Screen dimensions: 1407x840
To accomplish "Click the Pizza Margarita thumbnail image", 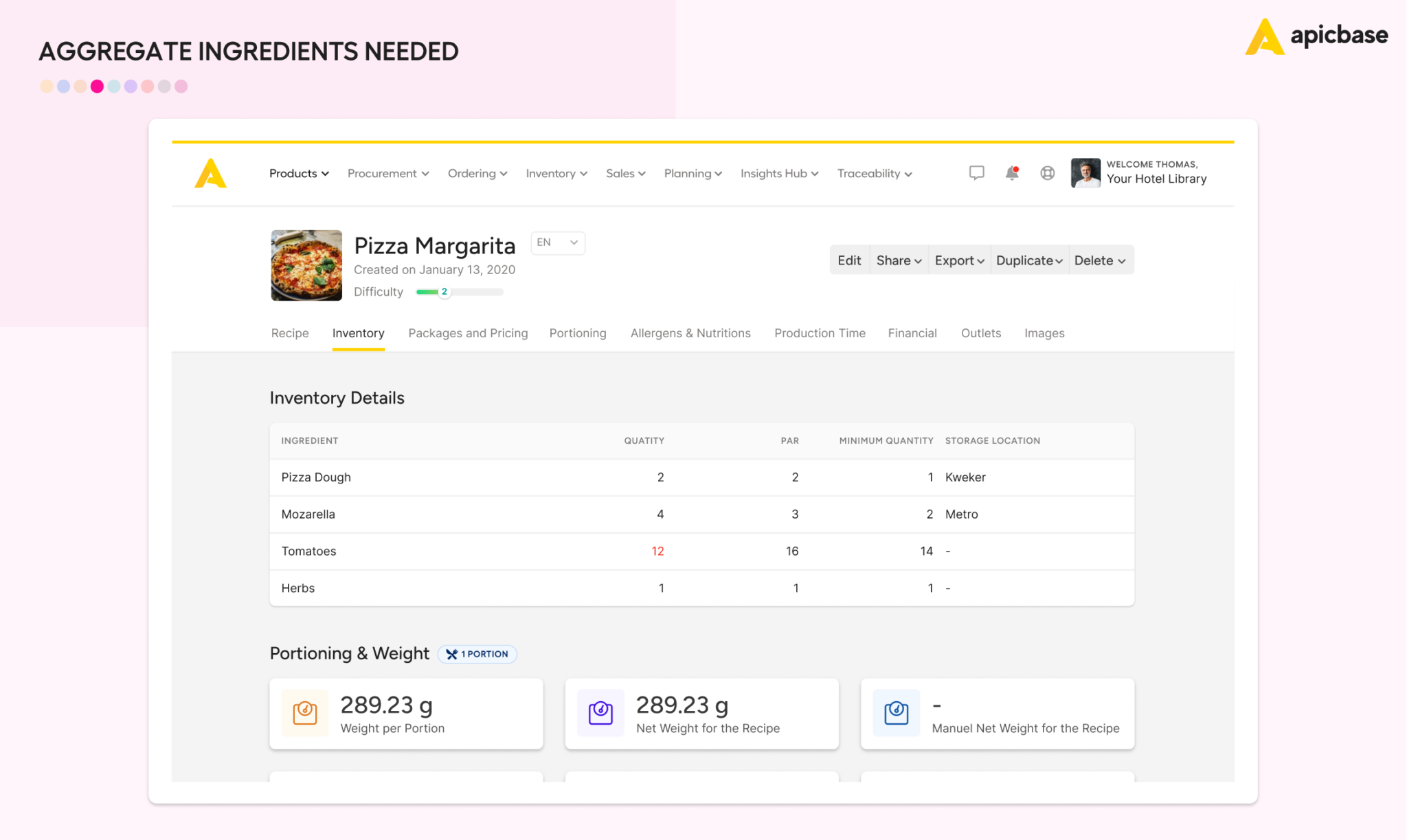I will (306, 266).
